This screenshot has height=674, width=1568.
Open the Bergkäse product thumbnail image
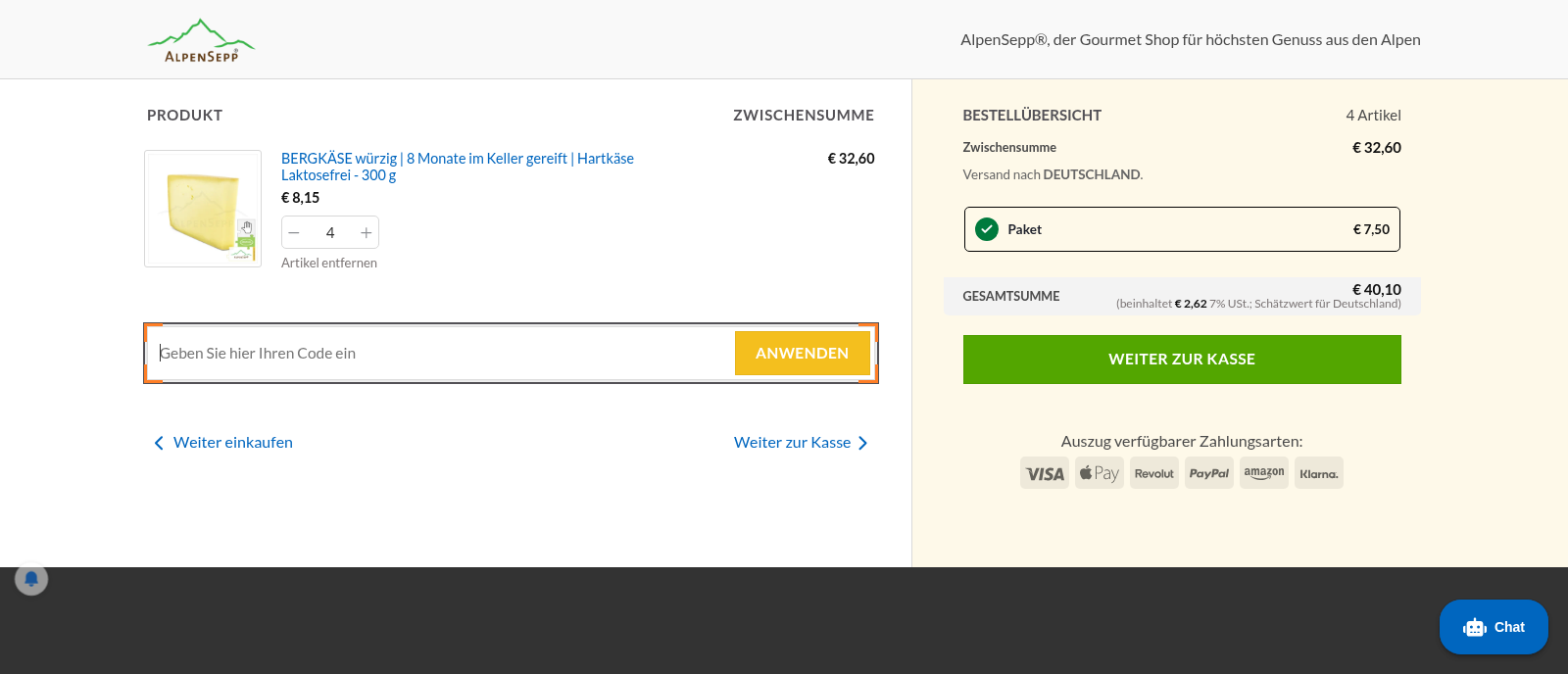coord(203,209)
